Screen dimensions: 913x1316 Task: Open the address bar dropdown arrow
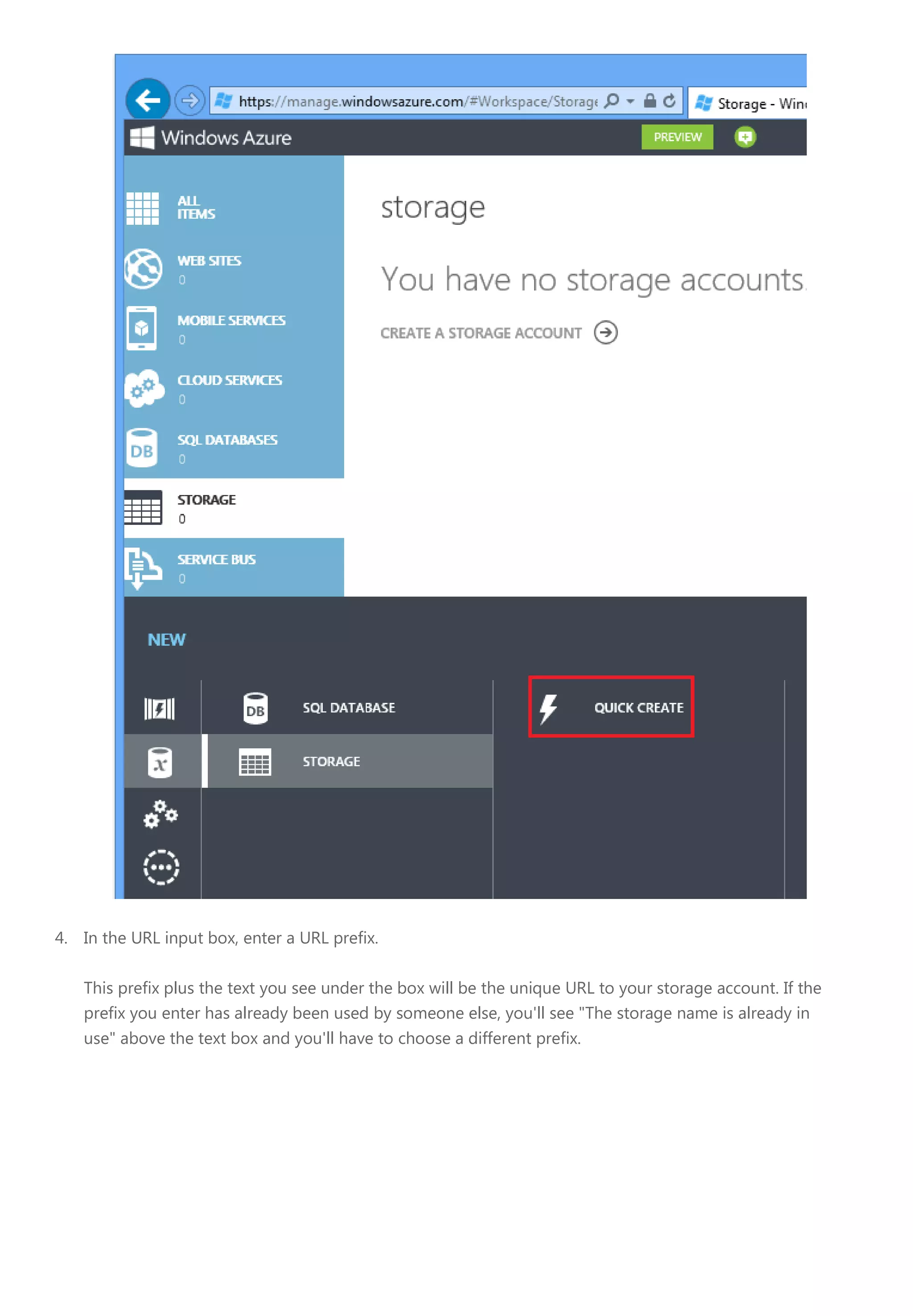tap(630, 101)
